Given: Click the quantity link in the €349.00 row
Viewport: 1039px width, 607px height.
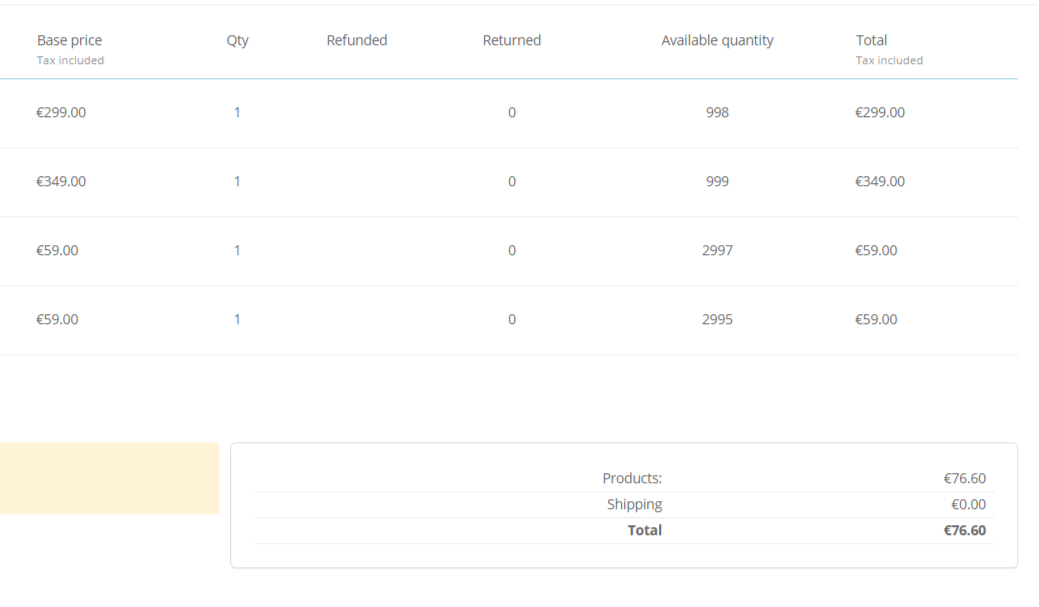Looking at the screenshot, I should (x=237, y=182).
